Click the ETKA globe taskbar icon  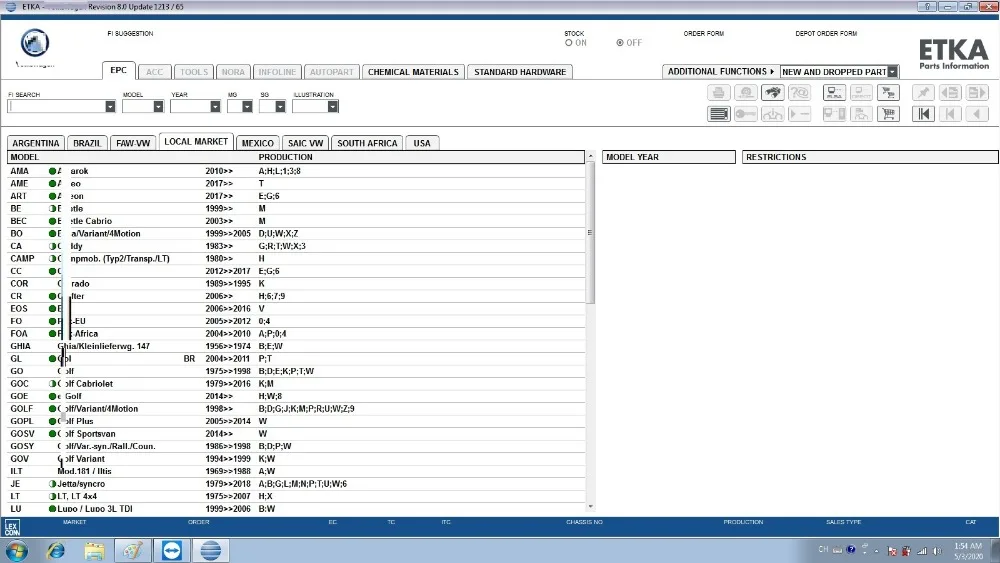pyautogui.click(x=210, y=550)
